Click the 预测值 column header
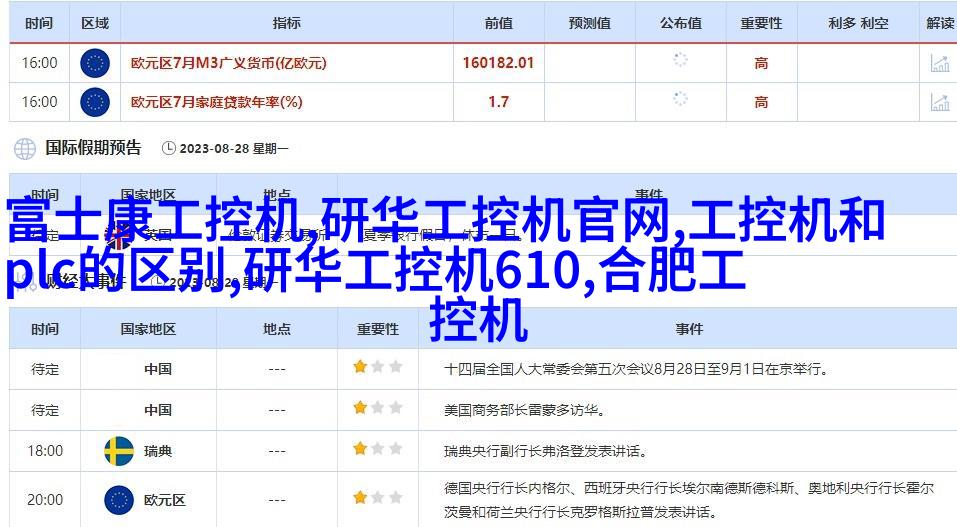957x527 pixels. [x=590, y=23]
